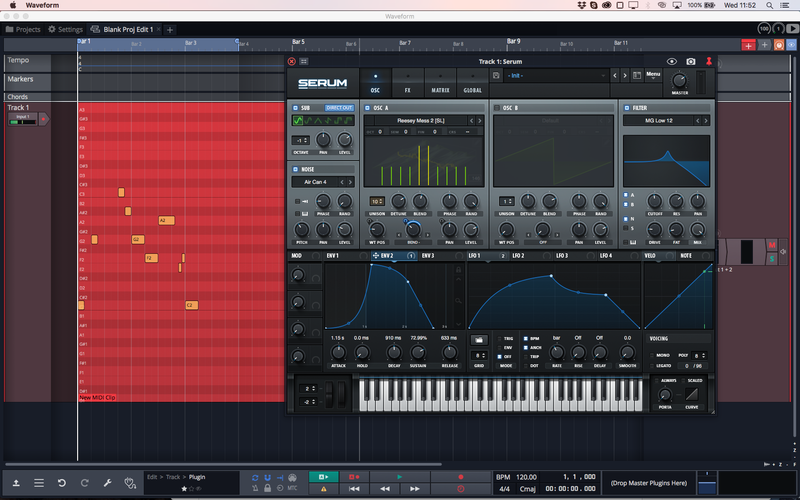Click the envelope zoom magnifier icon
800x500 pixels.
point(458,301)
